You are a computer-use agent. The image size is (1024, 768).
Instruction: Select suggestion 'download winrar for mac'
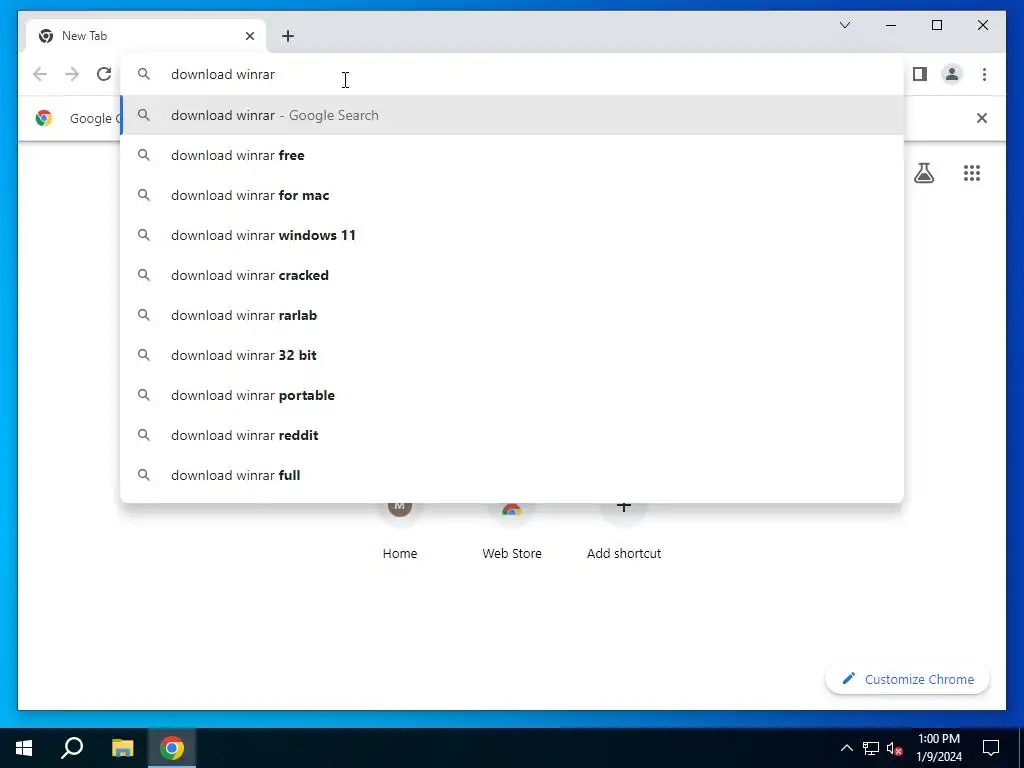(512, 195)
